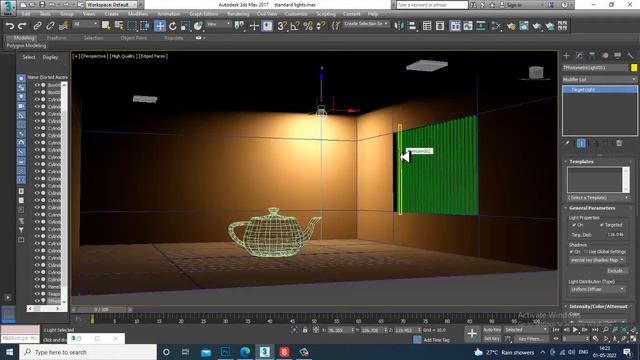Image resolution: width=640 pixels, height=360 pixels.
Task: Open the Customize menu
Action: (x=296, y=14)
